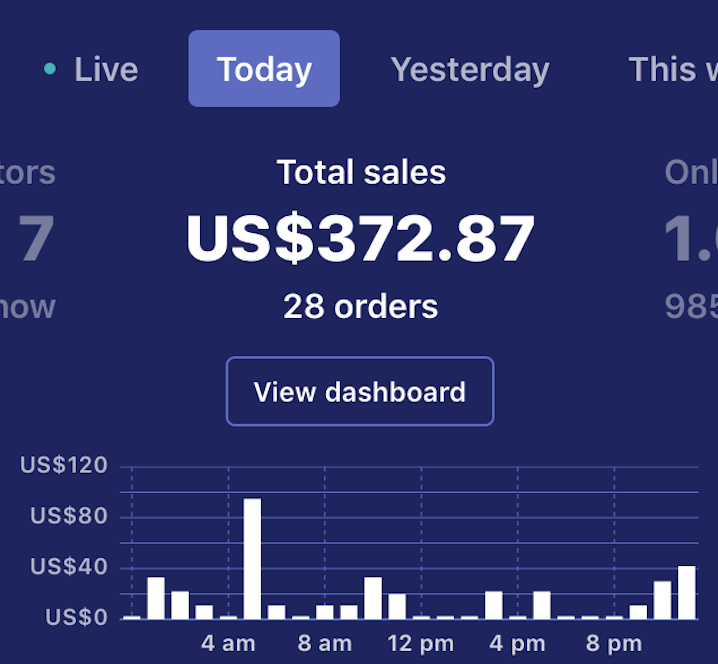The width and height of the screenshot is (718, 664).
Task: Click the US$0 y-axis label
Action: pos(77,618)
